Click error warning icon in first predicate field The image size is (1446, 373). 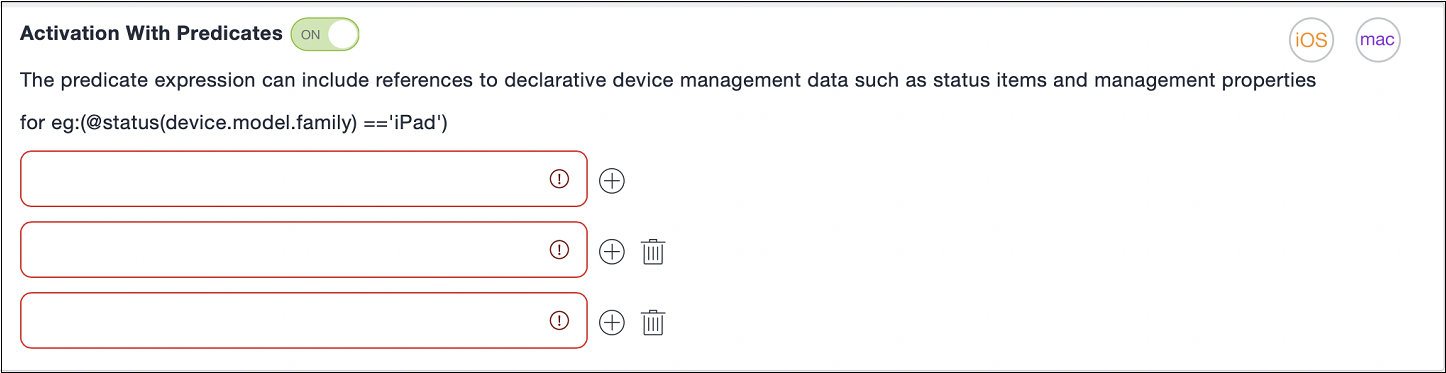click(559, 178)
